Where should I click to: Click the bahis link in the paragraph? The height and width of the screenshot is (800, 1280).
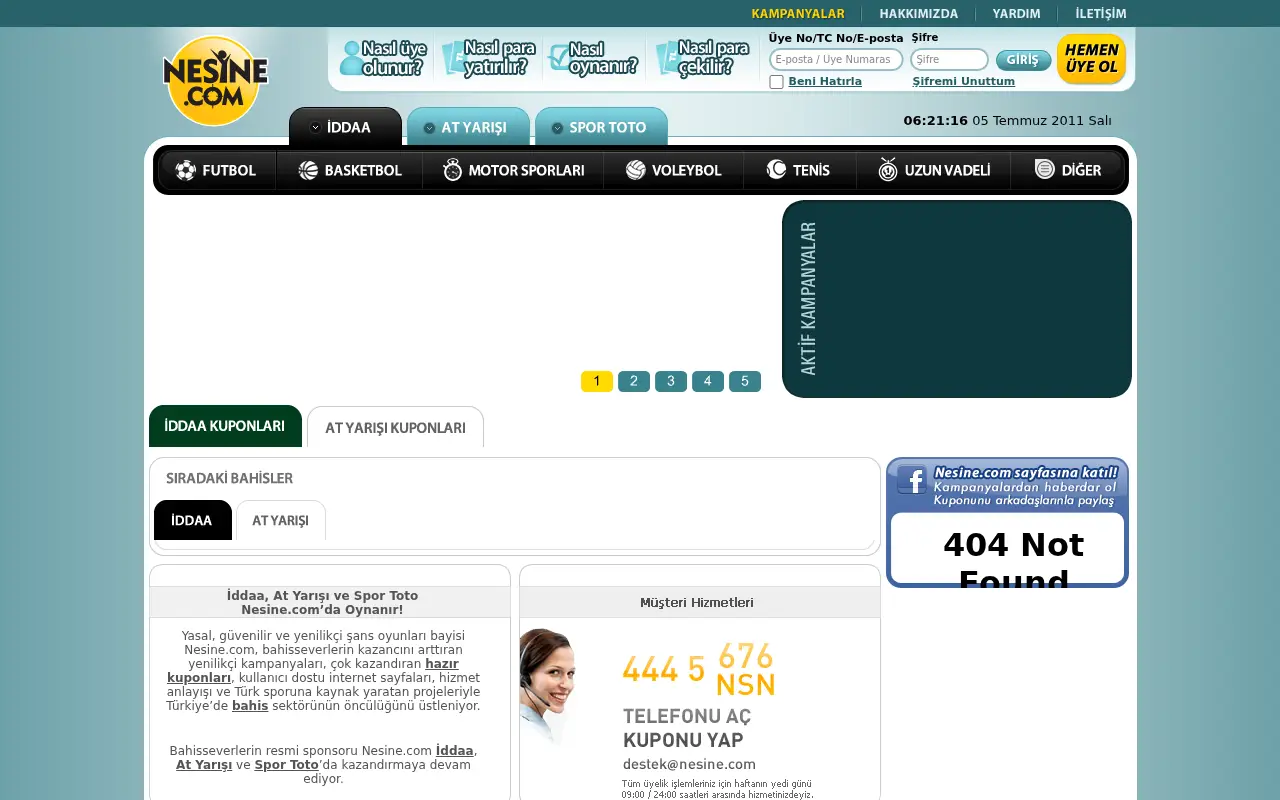click(x=250, y=706)
